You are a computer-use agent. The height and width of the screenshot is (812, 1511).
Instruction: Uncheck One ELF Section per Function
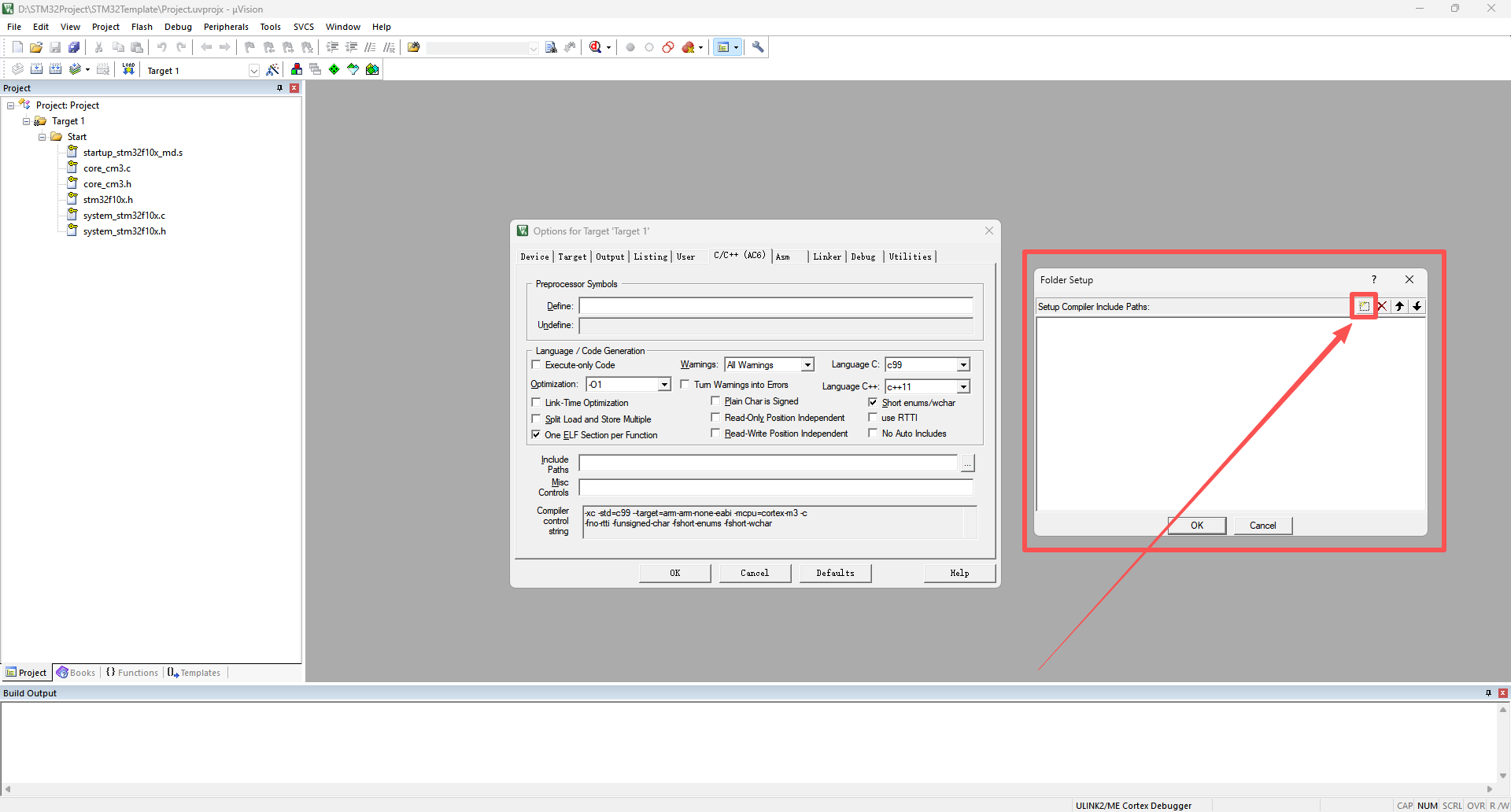click(x=537, y=435)
